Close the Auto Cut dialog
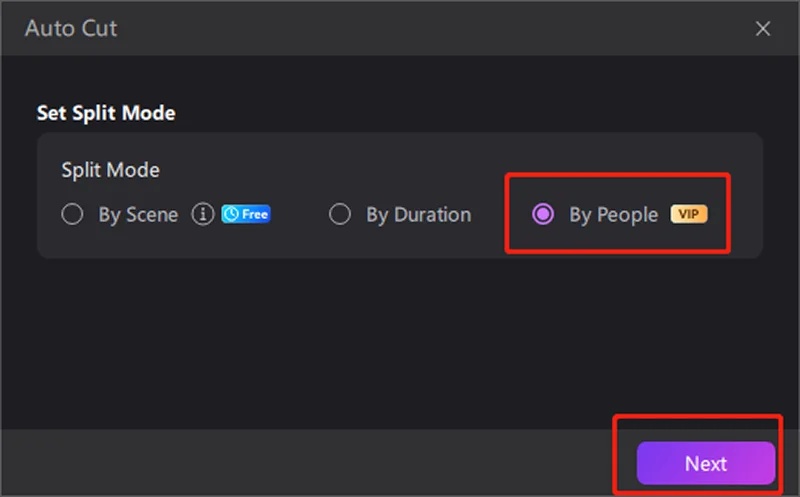 [763, 28]
